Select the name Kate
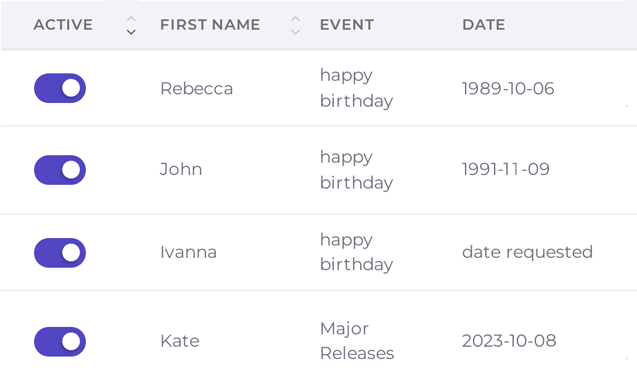The height and width of the screenshot is (385, 637). pyautogui.click(x=180, y=341)
